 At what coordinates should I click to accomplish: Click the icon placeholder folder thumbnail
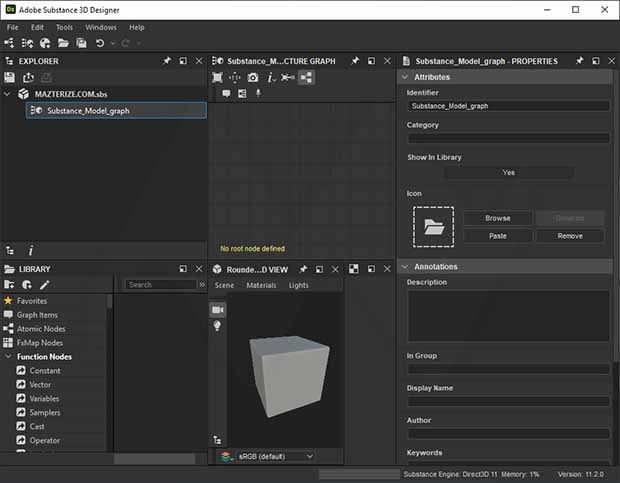pyautogui.click(x=433, y=227)
